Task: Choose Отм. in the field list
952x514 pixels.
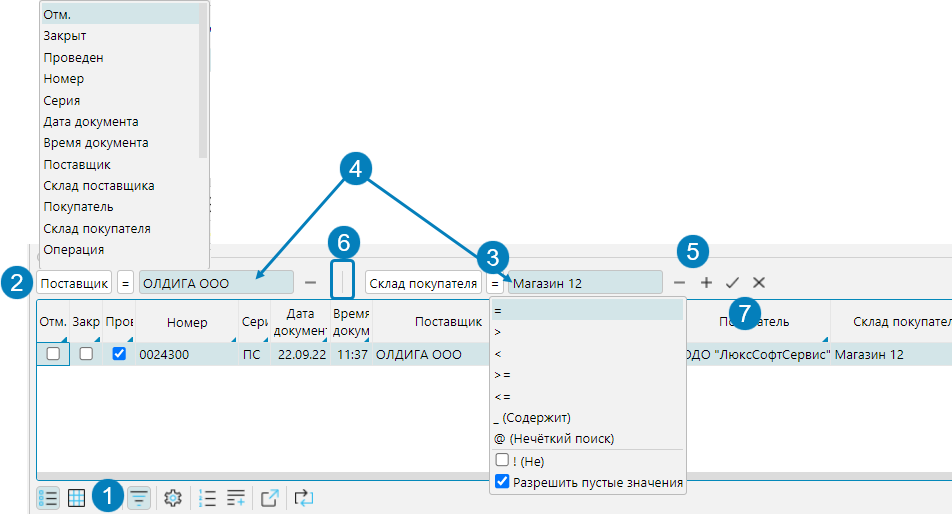Action: point(120,15)
